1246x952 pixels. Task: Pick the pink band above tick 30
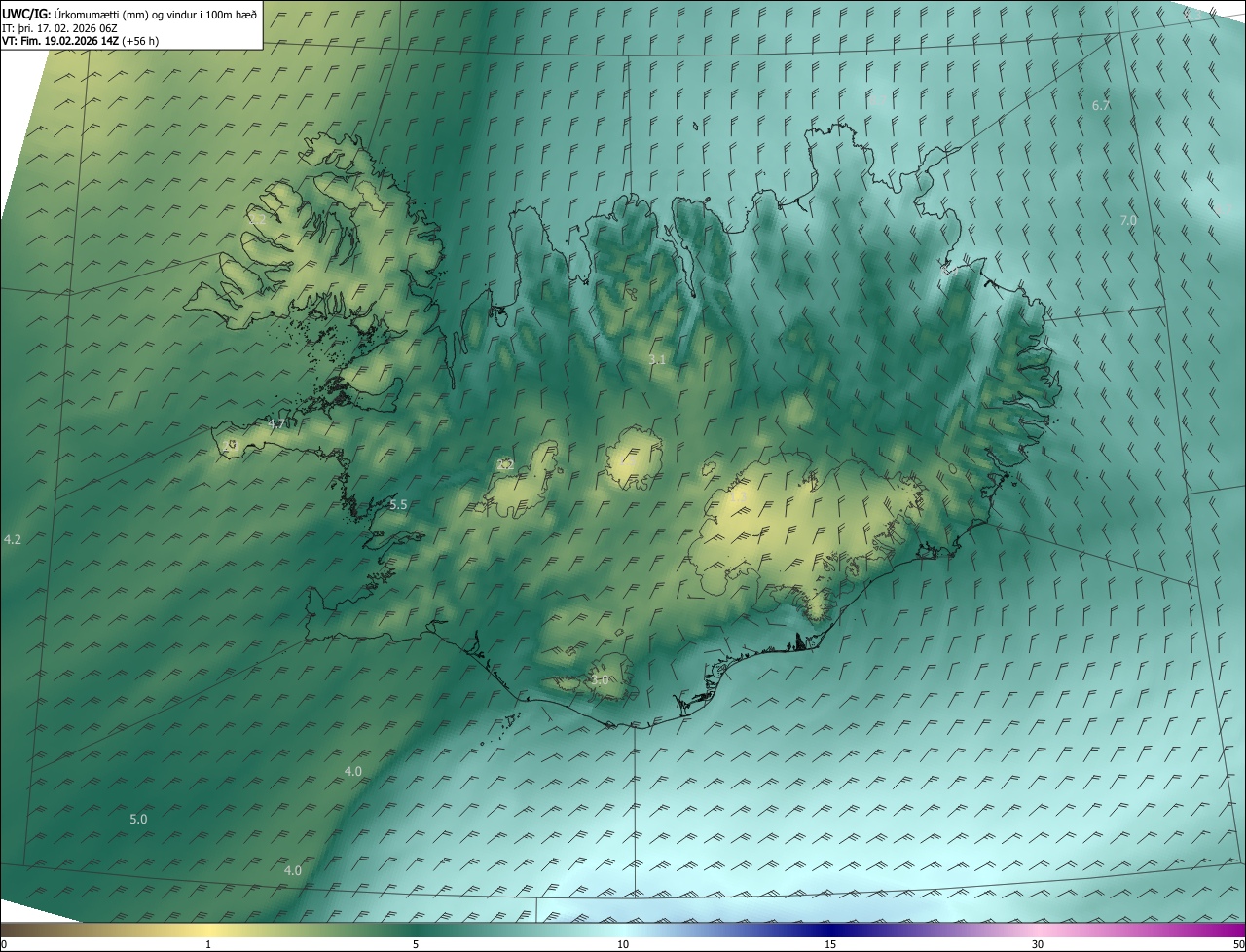(1038, 931)
